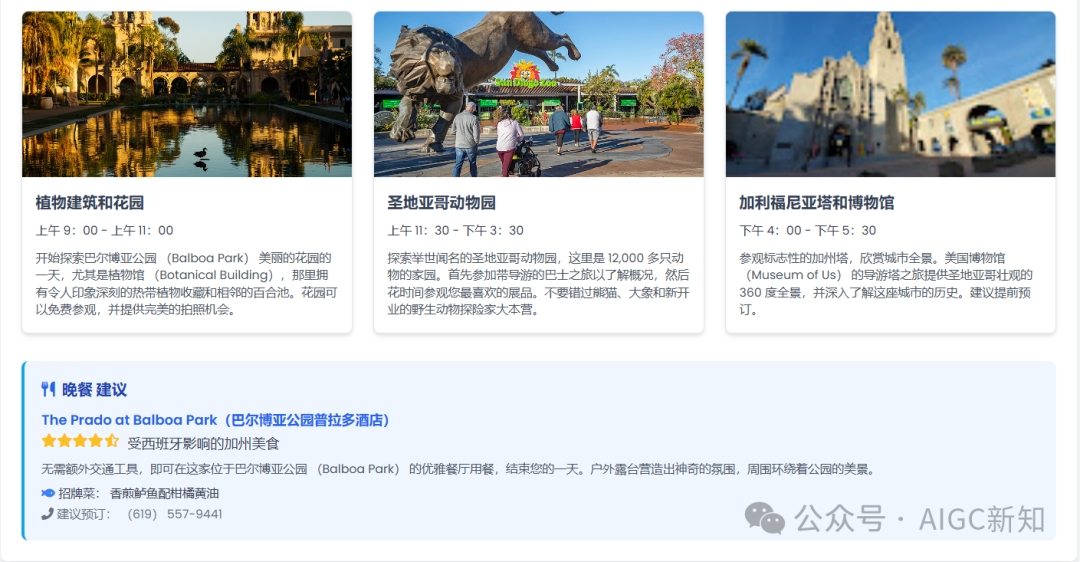This screenshot has height=562, width=1080.
Task: Click the star rating for The Prado
Action: [80, 441]
